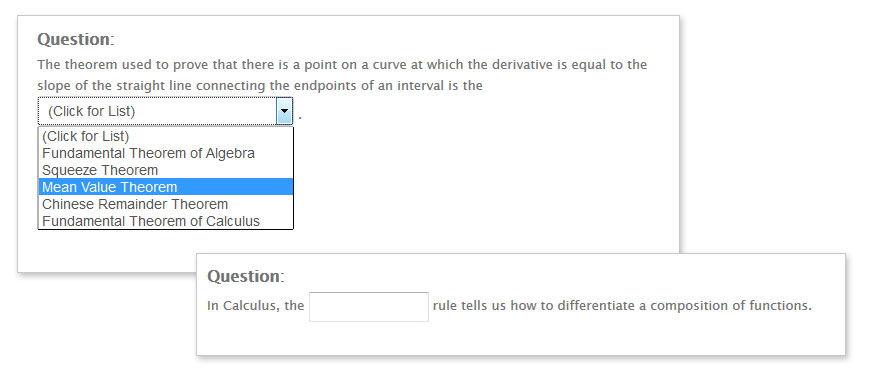Click the '(Click for List)' combo box field

coord(165,111)
